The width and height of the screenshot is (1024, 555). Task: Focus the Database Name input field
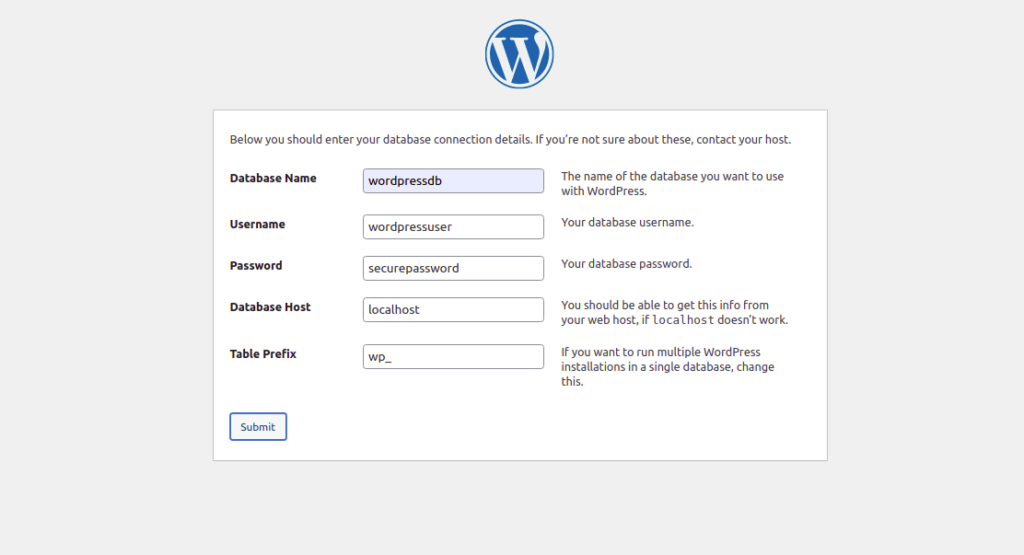(453, 181)
